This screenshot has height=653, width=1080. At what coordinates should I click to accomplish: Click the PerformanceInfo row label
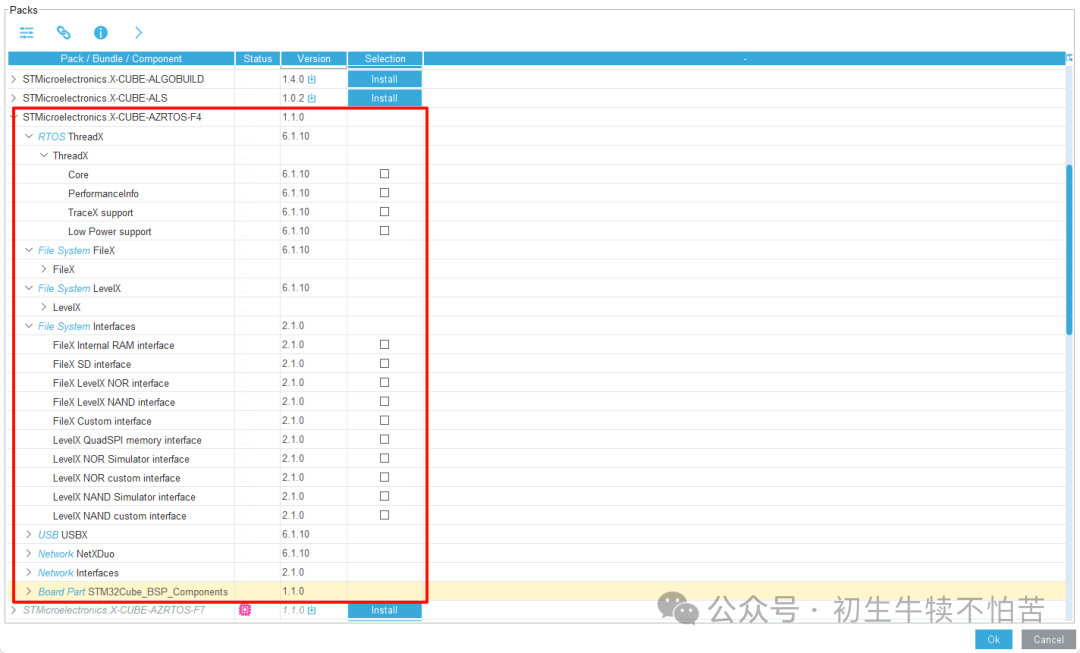click(103, 194)
